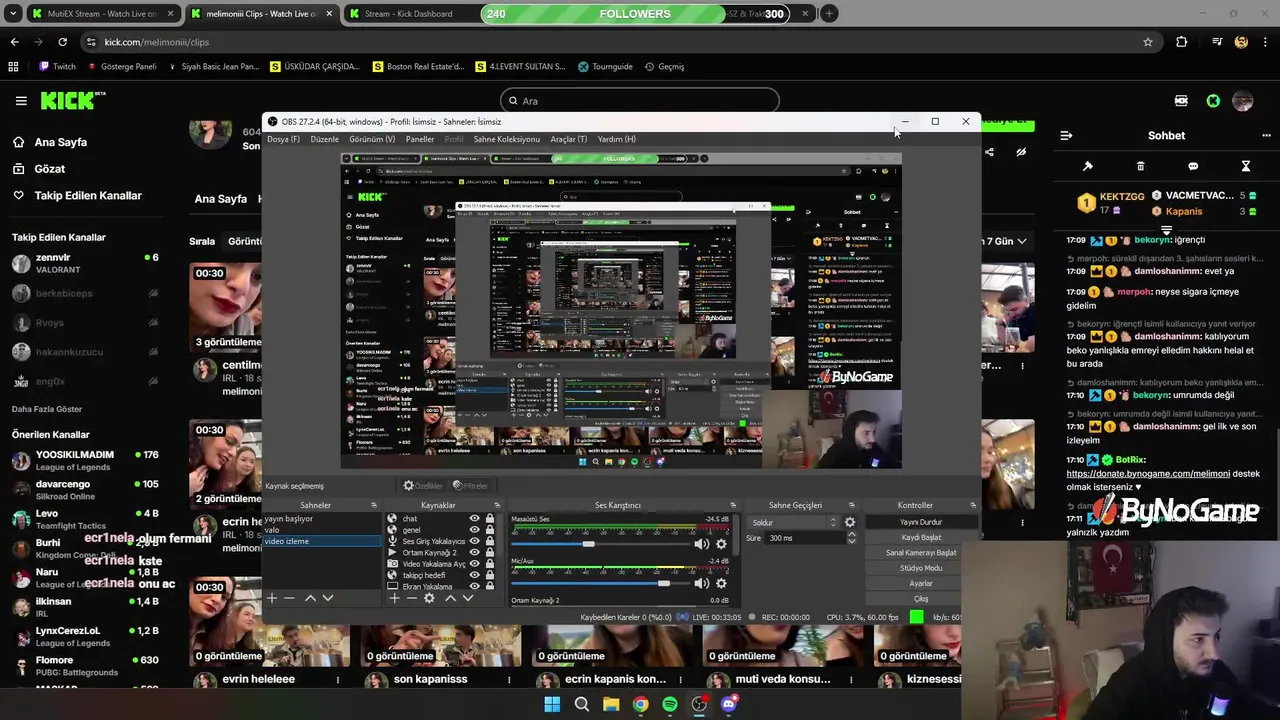The width and height of the screenshot is (1280, 720).
Task: Open Mic/Aux audio settings gear
Action: (x=721, y=583)
